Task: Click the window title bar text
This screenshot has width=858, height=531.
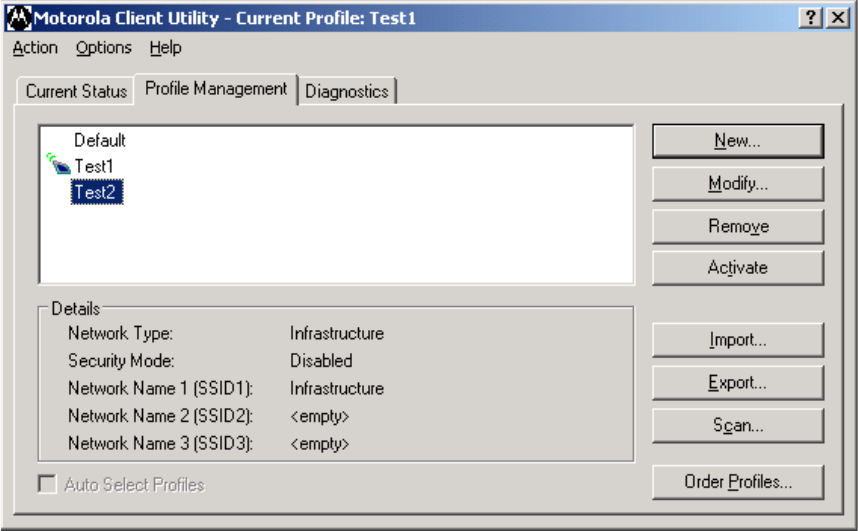Action: click(224, 18)
